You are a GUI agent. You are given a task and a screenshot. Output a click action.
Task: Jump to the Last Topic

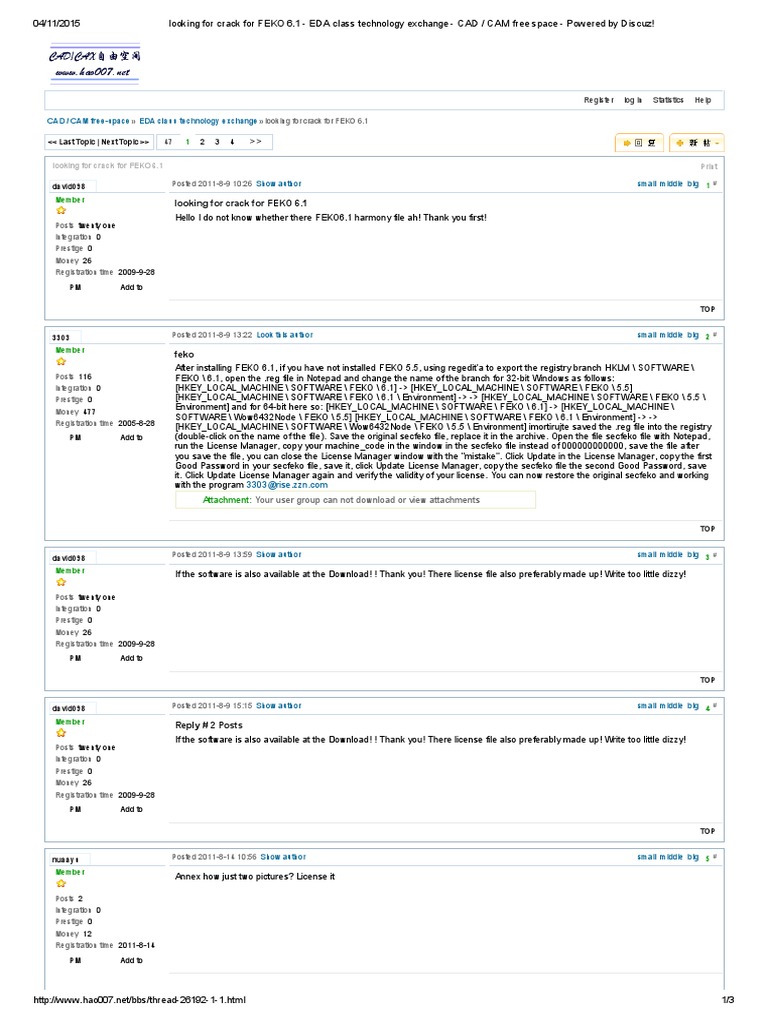click(x=72, y=142)
